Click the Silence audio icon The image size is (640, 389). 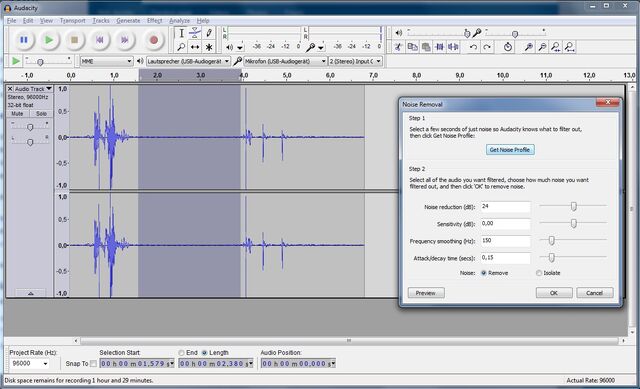pyautogui.click(x=453, y=47)
